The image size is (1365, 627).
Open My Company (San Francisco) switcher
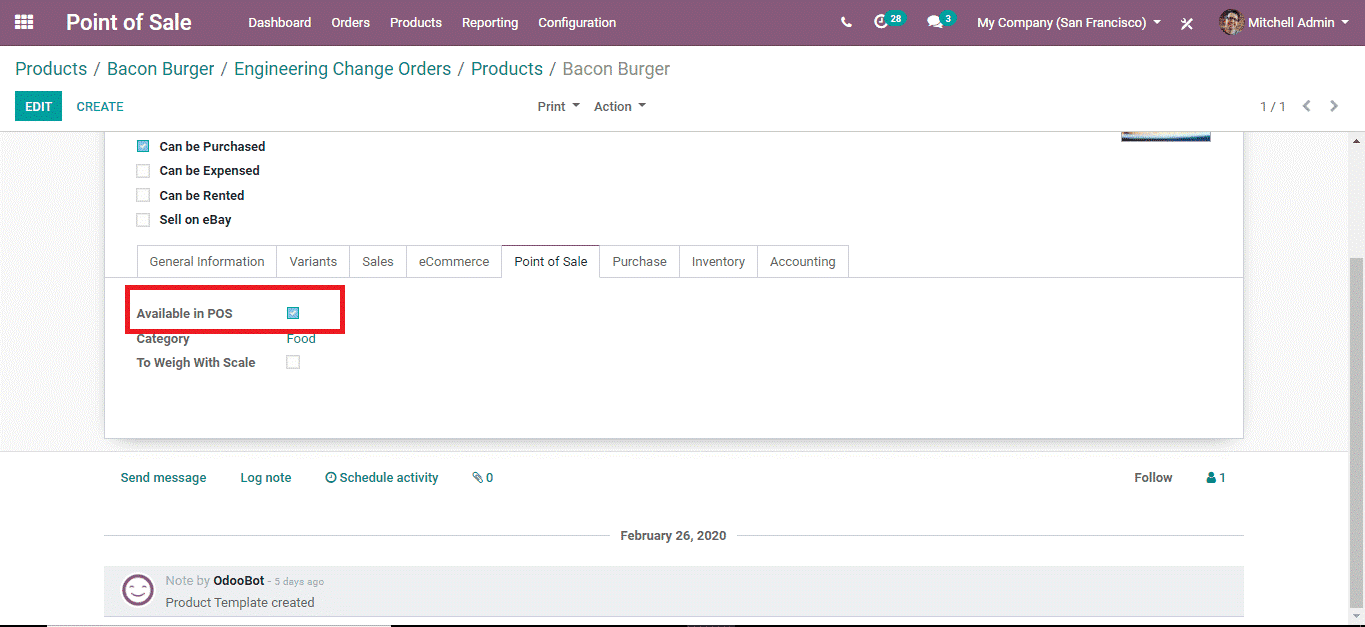pyautogui.click(x=1069, y=22)
